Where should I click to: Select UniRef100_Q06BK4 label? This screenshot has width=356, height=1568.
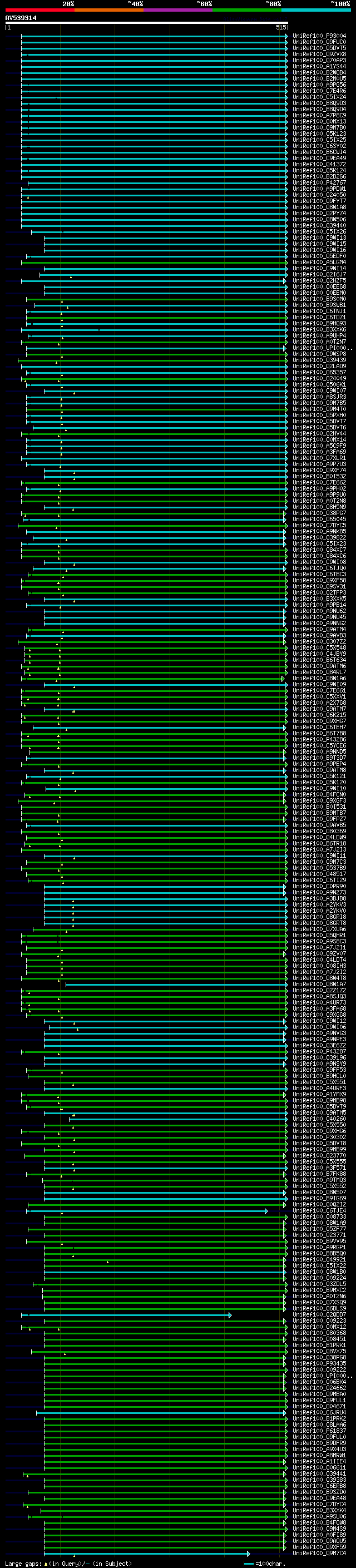[319, 1382]
